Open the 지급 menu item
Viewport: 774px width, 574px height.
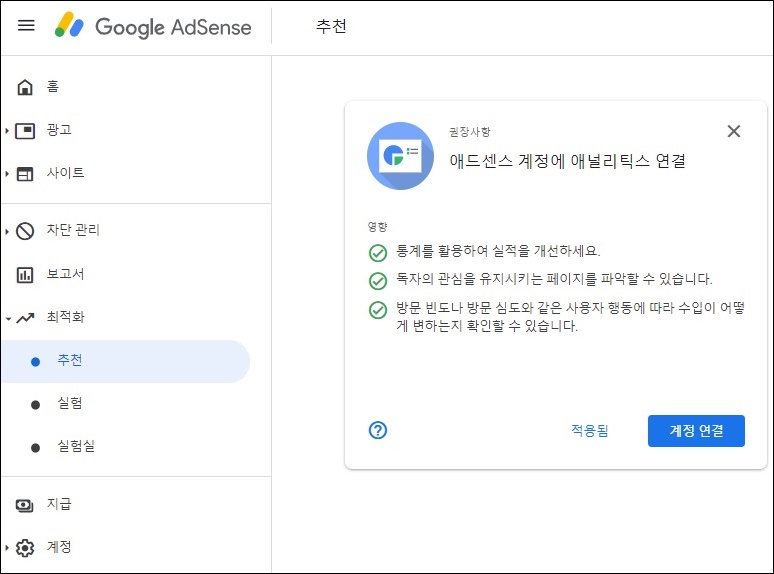[x=59, y=504]
